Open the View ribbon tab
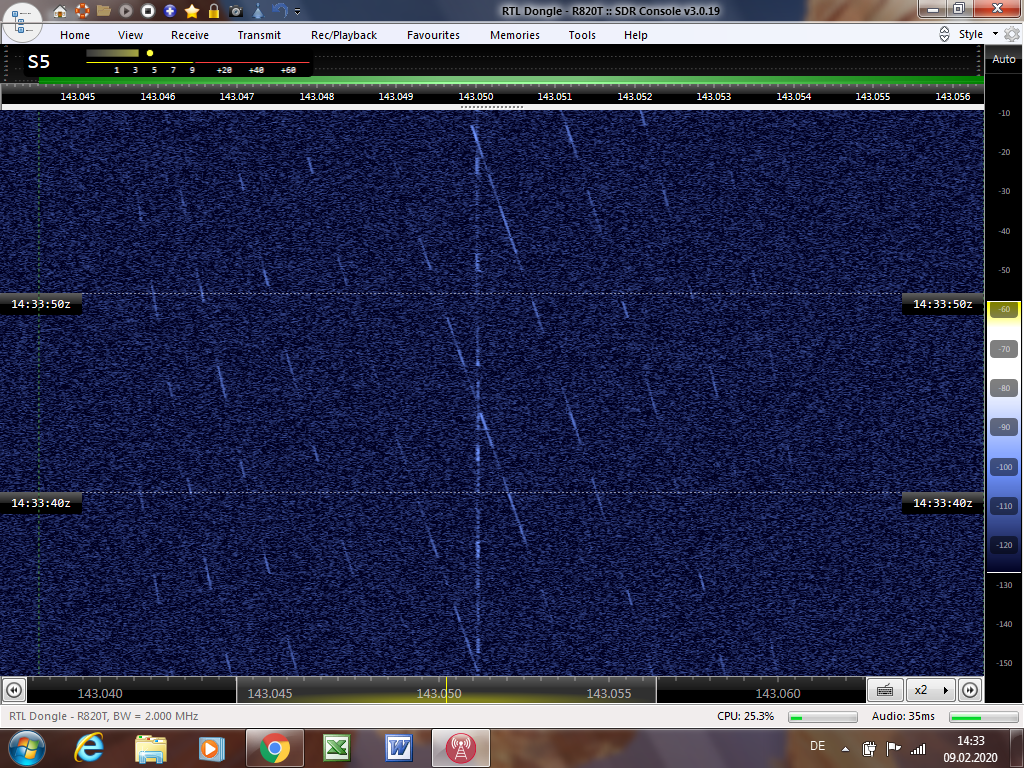 point(130,35)
